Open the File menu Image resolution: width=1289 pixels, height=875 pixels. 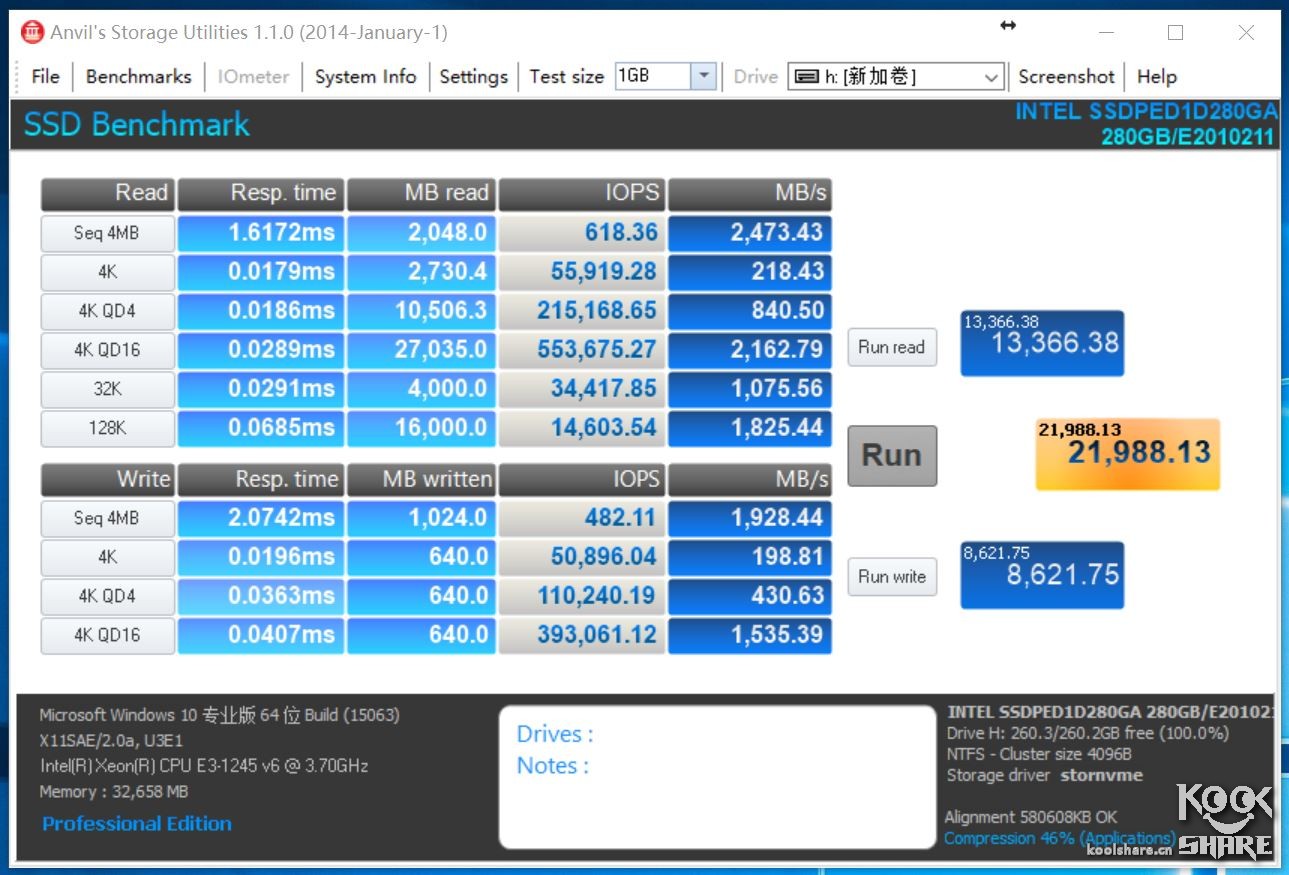pyautogui.click(x=45, y=76)
